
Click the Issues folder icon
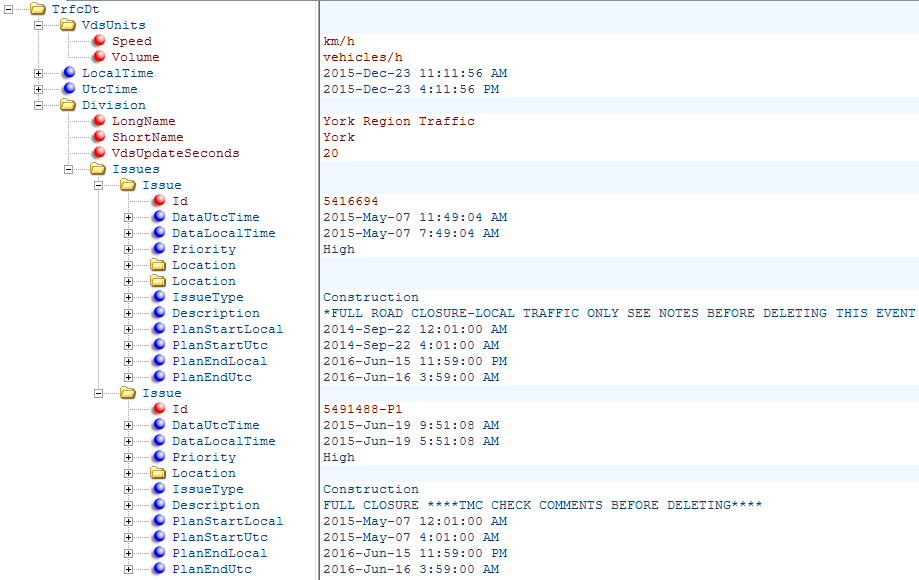98,169
